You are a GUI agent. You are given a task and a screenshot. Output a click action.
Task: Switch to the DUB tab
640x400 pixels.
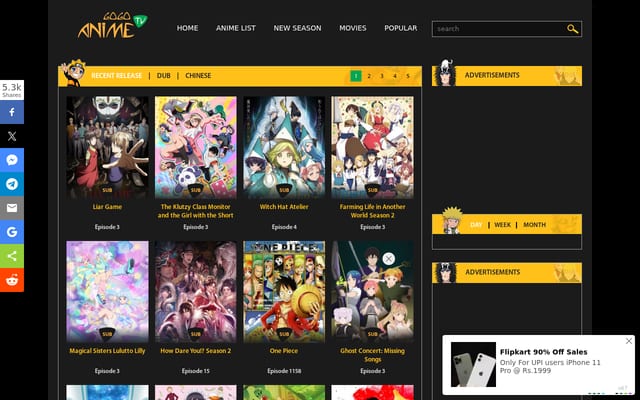tap(164, 76)
